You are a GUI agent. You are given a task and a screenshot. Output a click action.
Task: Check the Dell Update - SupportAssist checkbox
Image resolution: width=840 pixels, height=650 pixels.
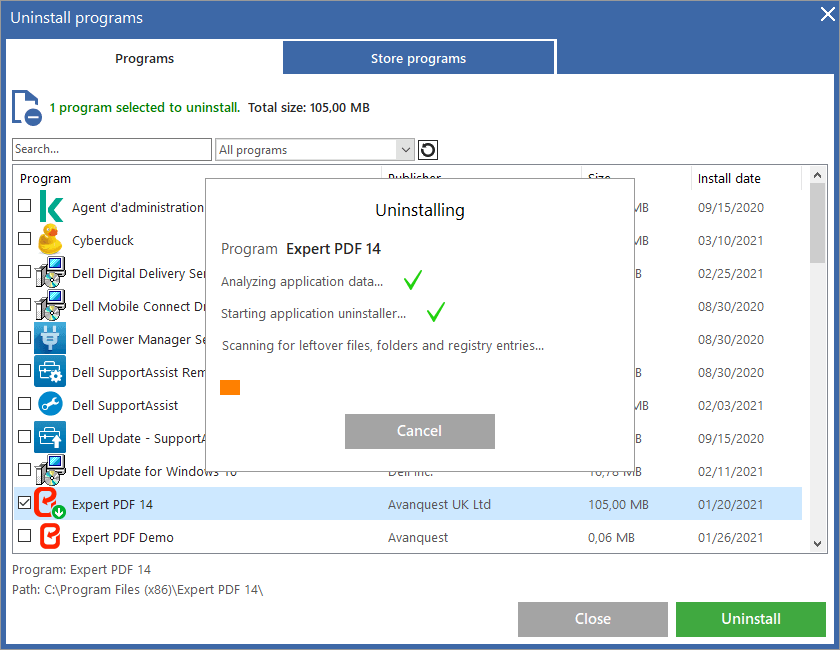(x=25, y=437)
